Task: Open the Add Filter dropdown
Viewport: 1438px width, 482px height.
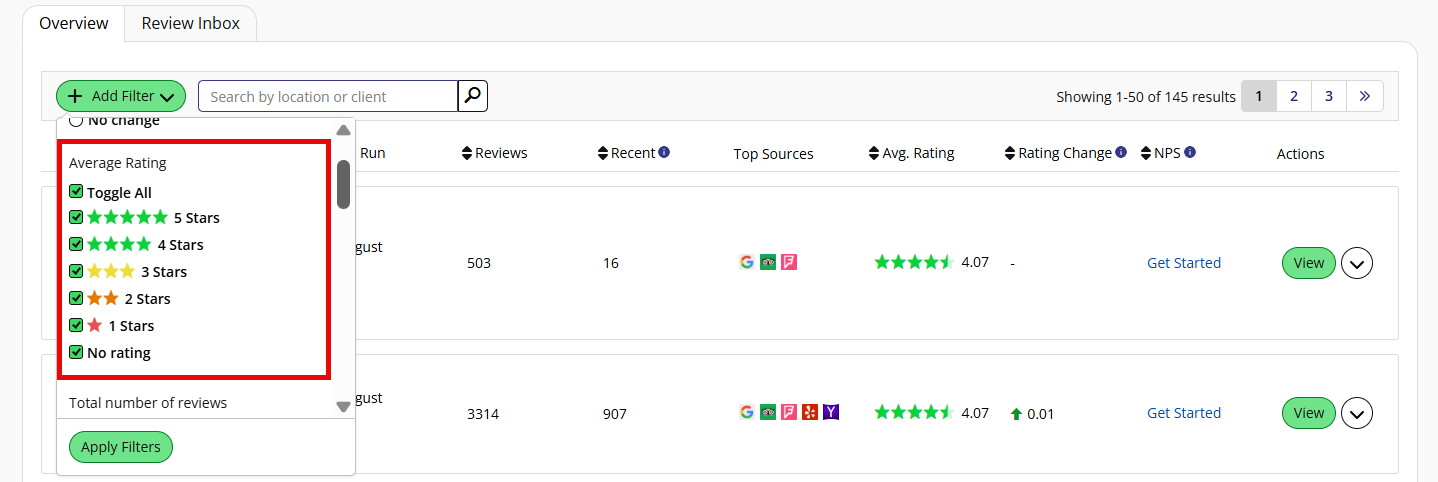Action: pyautogui.click(x=121, y=96)
